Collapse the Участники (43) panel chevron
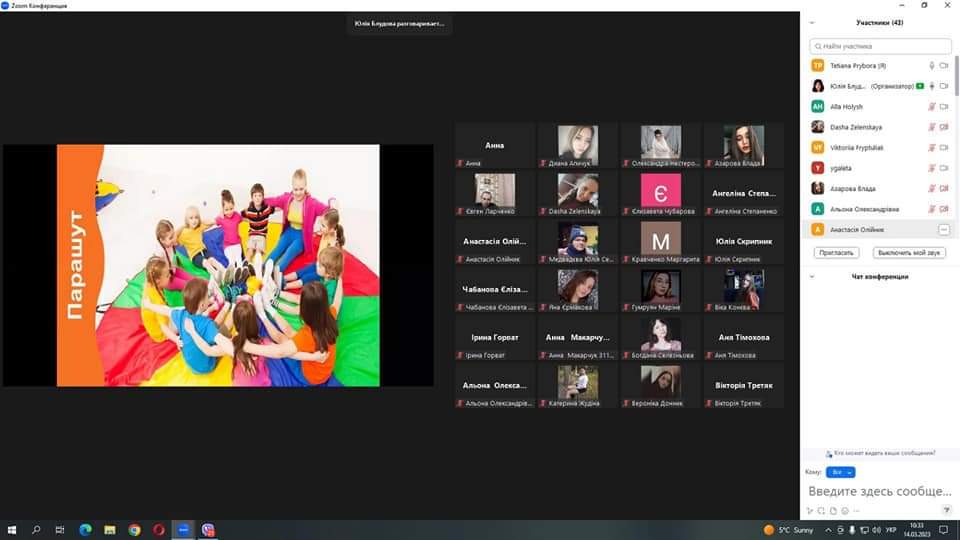Screen dimensions: 960x540 click(812, 22)
